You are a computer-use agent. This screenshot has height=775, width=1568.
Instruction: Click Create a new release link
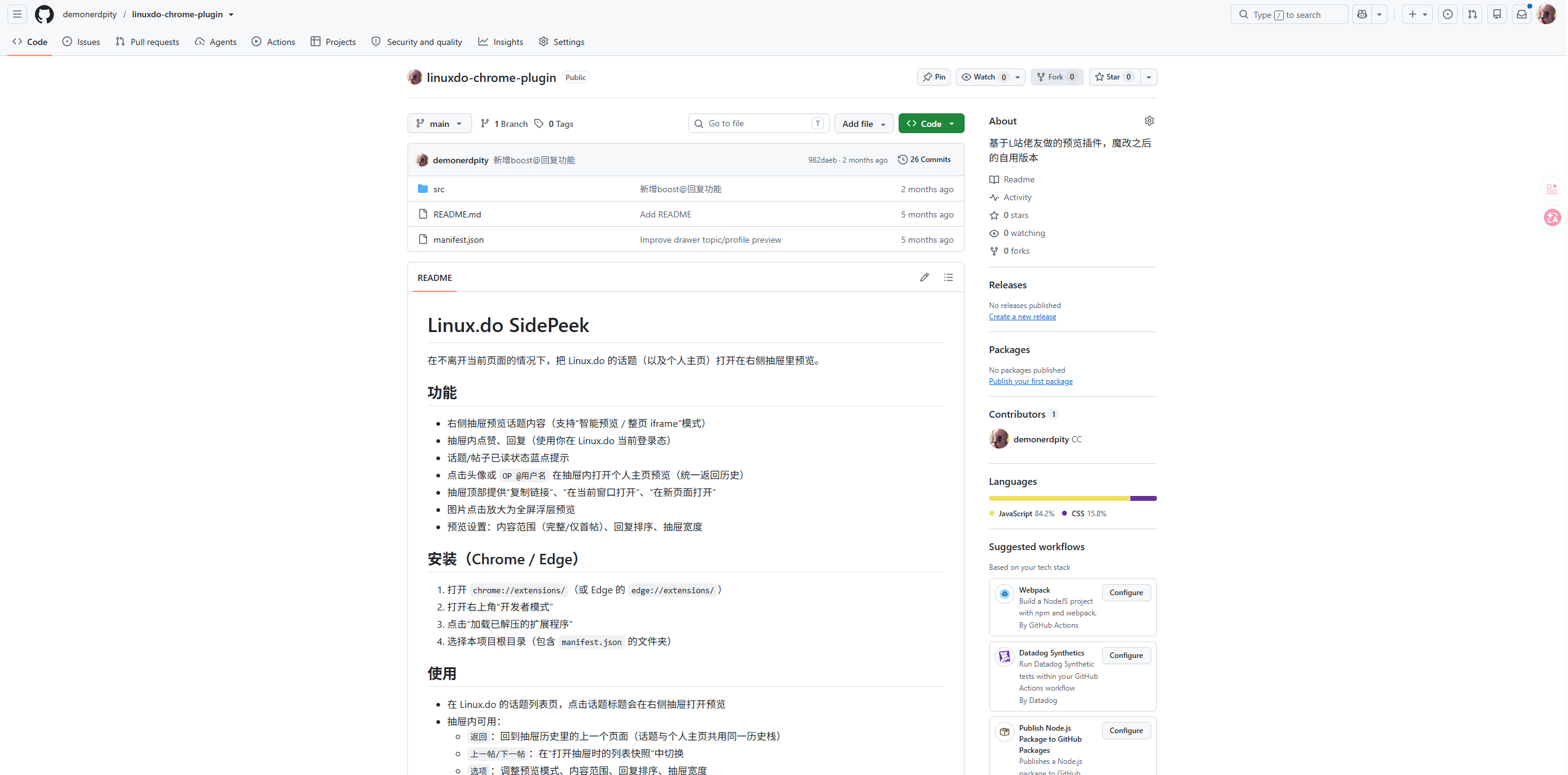tap(1023, 317)
